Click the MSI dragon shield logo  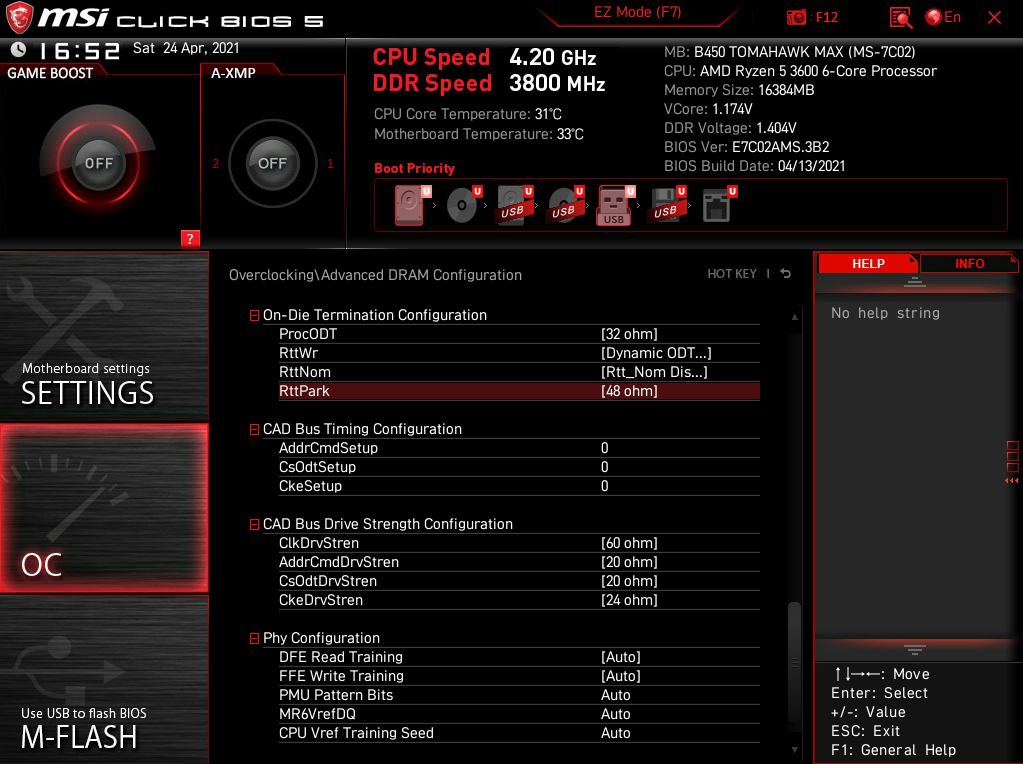pyautogui.click(x=19, y=18)
